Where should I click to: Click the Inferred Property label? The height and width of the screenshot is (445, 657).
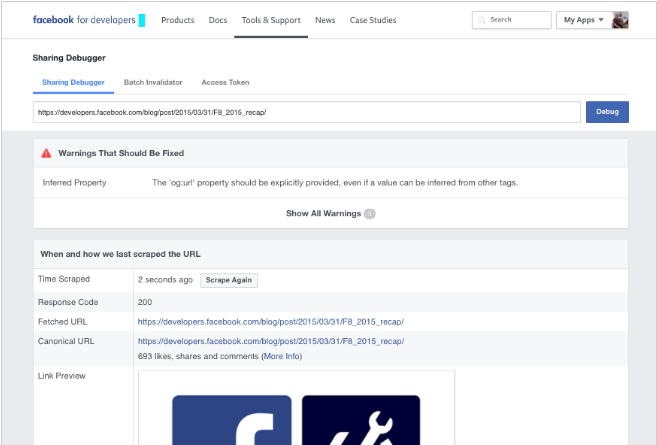(x=75, y=183)
